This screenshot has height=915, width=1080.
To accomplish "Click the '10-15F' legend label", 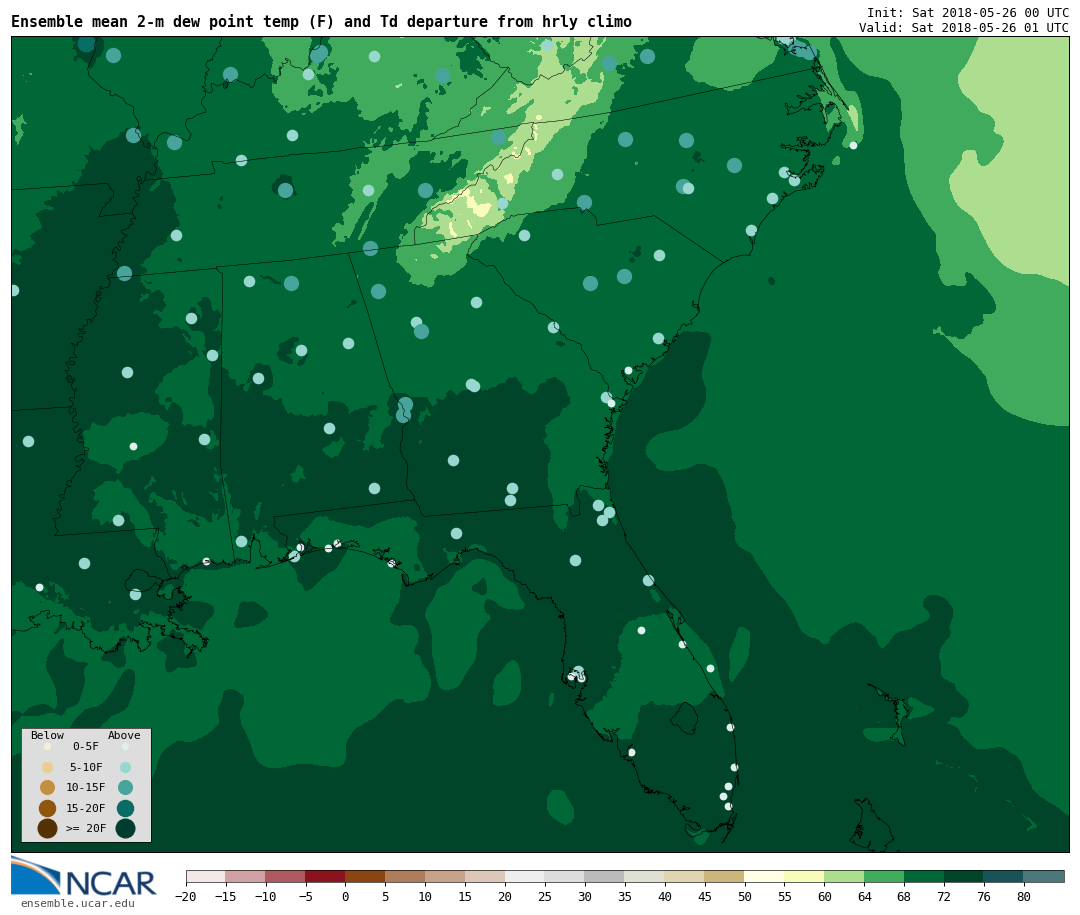I will (86, 787).
